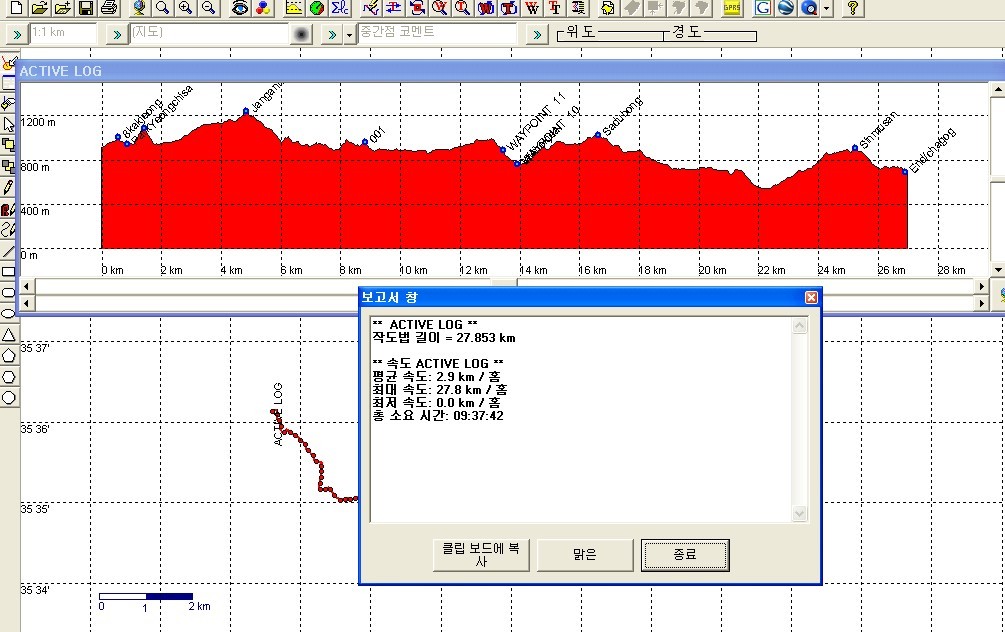Click the 맑은 clear button
1005x632 pixels.
click(585, 555)
